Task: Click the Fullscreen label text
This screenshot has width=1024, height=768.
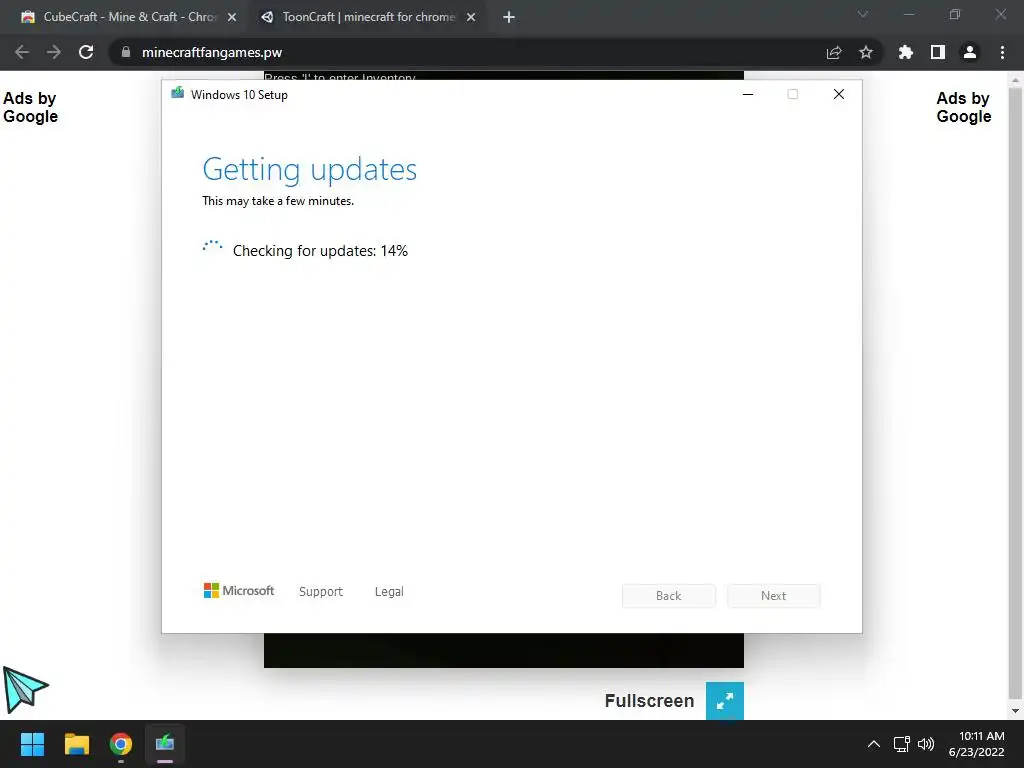Action: (x=649, y=701)
